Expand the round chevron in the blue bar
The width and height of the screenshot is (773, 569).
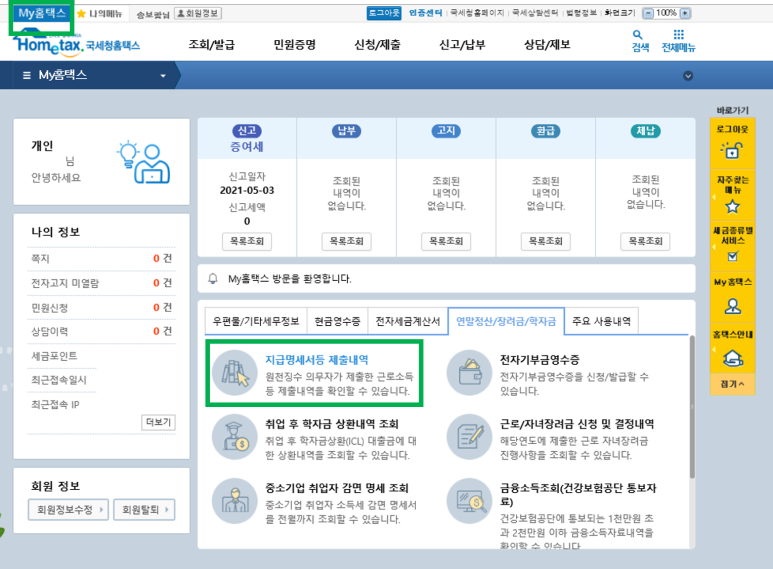click(688, 76)
